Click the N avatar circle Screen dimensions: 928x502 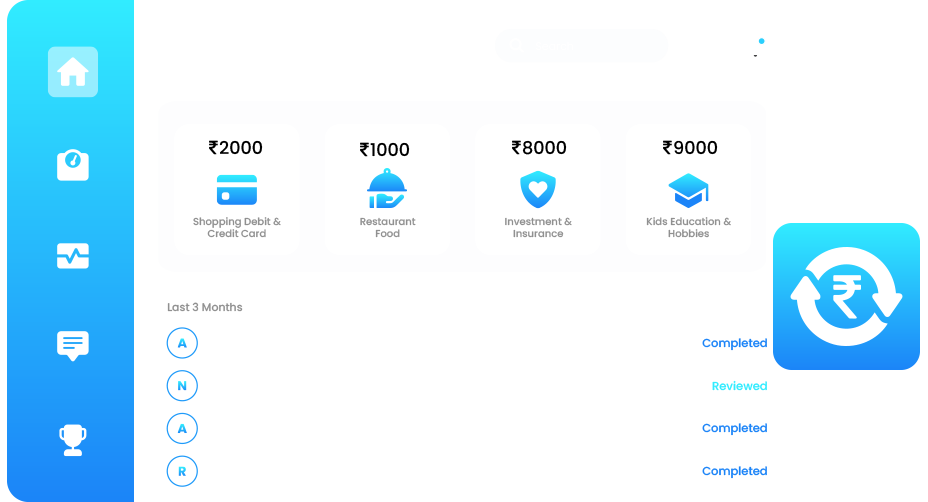(x=182, y=386)
